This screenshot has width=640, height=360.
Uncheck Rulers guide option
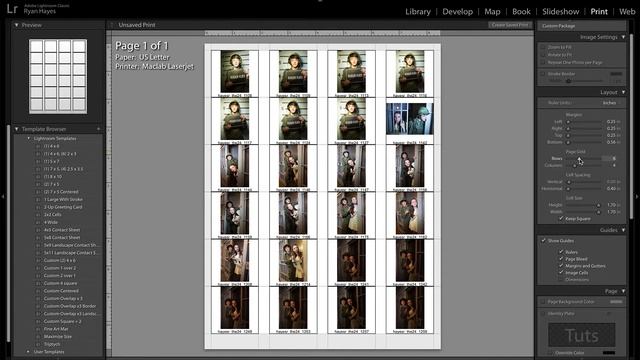[561, 252]
